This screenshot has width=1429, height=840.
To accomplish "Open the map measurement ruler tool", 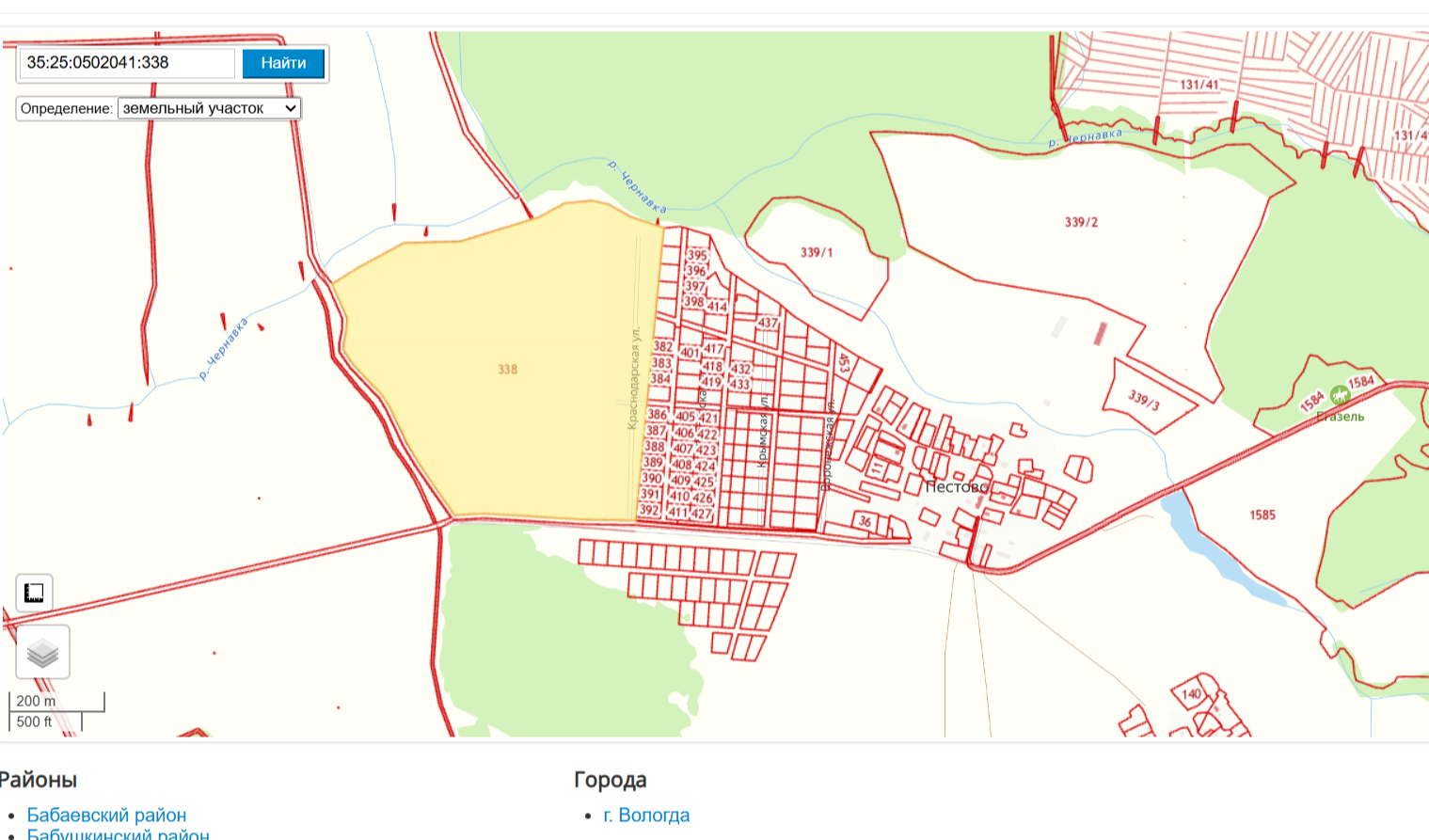I will [34, 593].
